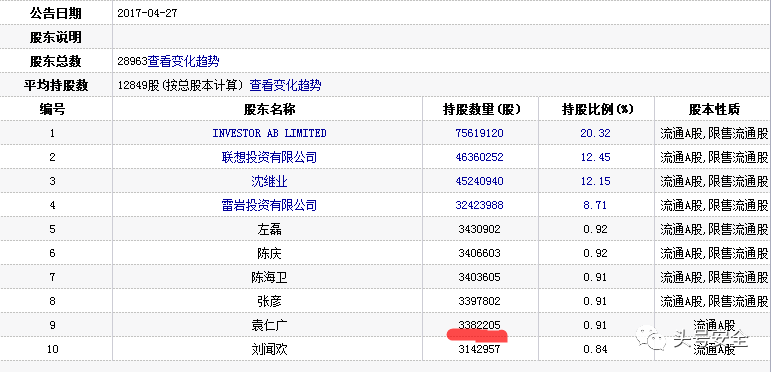
Task: Click the 持股比例(%) column header
Action: pos(597,109)
